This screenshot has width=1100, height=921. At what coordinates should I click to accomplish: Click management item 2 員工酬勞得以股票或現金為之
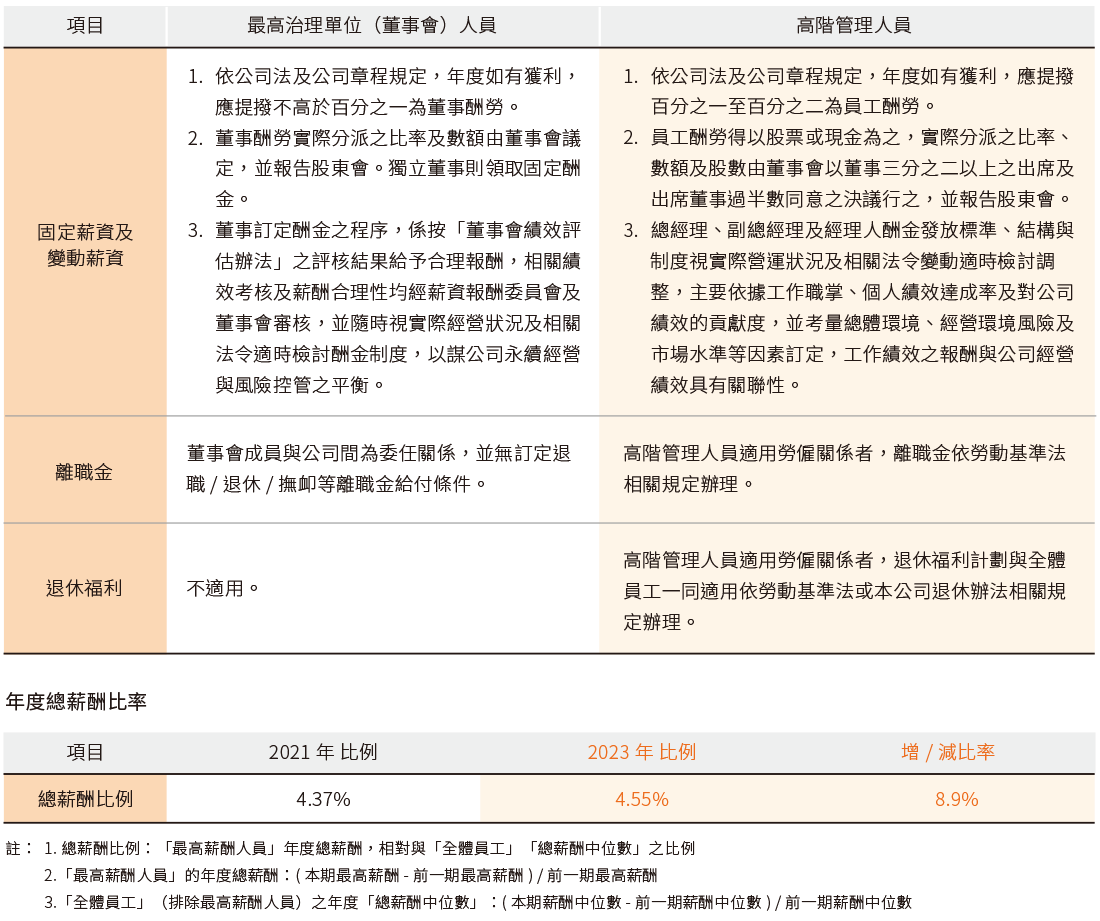coord(848,168)
